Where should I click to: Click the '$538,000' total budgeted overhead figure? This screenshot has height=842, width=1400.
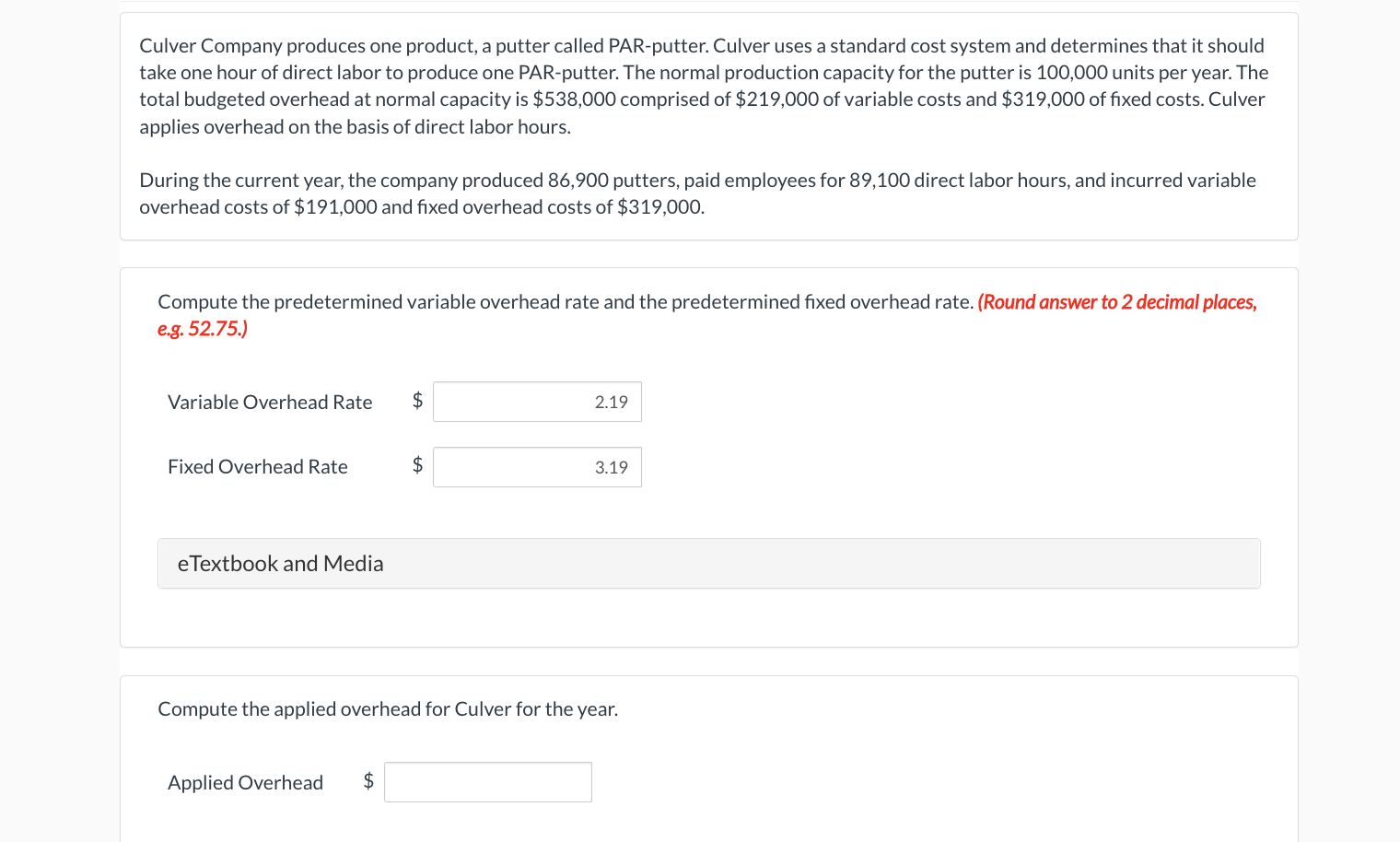(x=574, y=99)
